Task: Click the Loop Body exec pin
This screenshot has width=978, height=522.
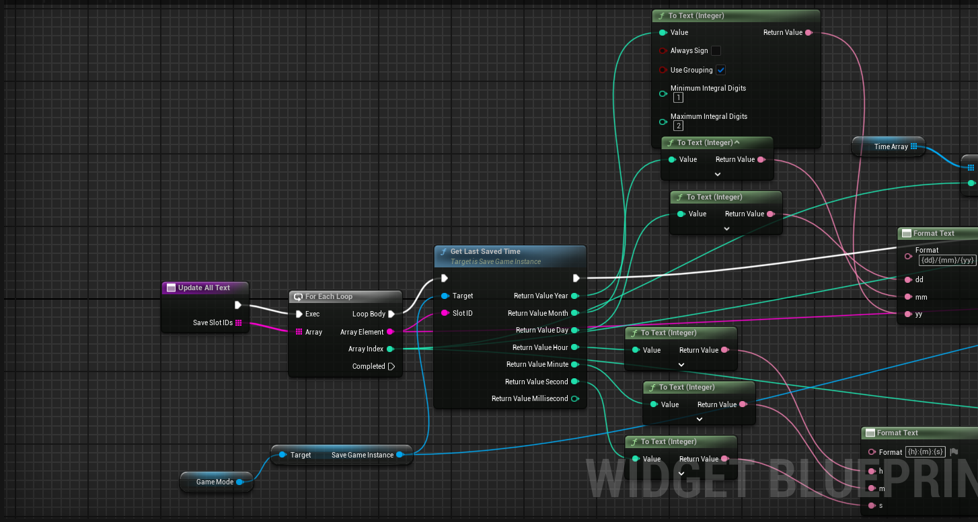Action: (391, 314)
